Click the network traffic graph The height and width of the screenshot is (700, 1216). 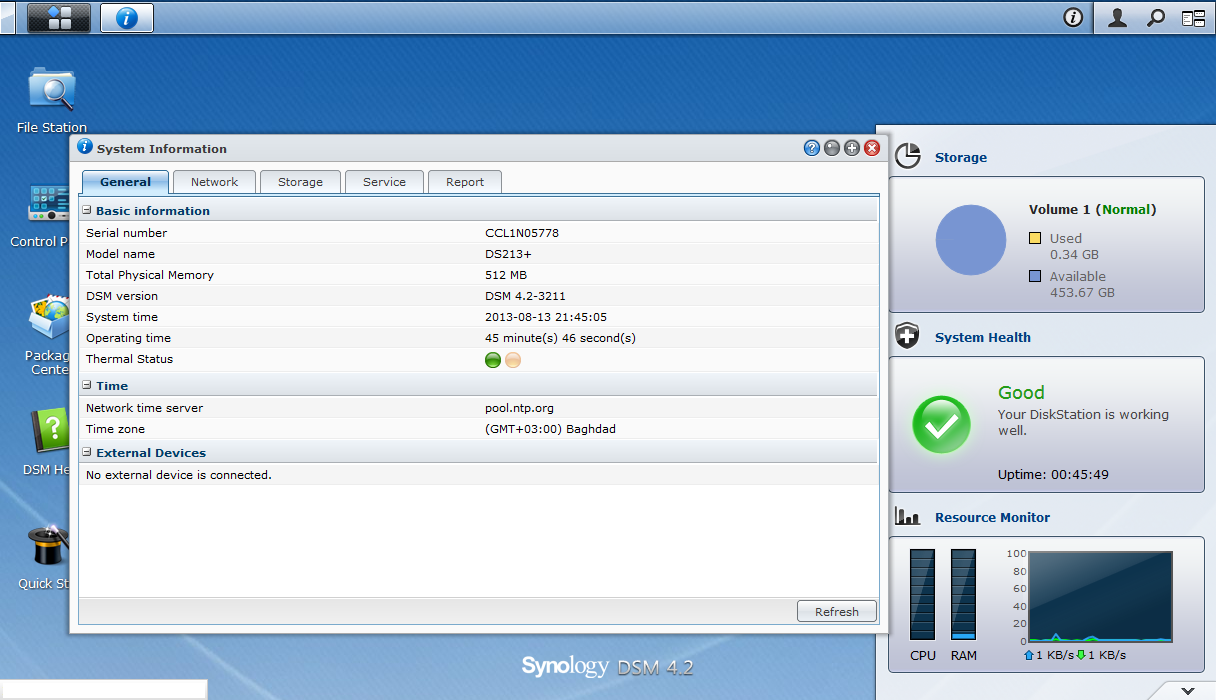pos(1100,597)
